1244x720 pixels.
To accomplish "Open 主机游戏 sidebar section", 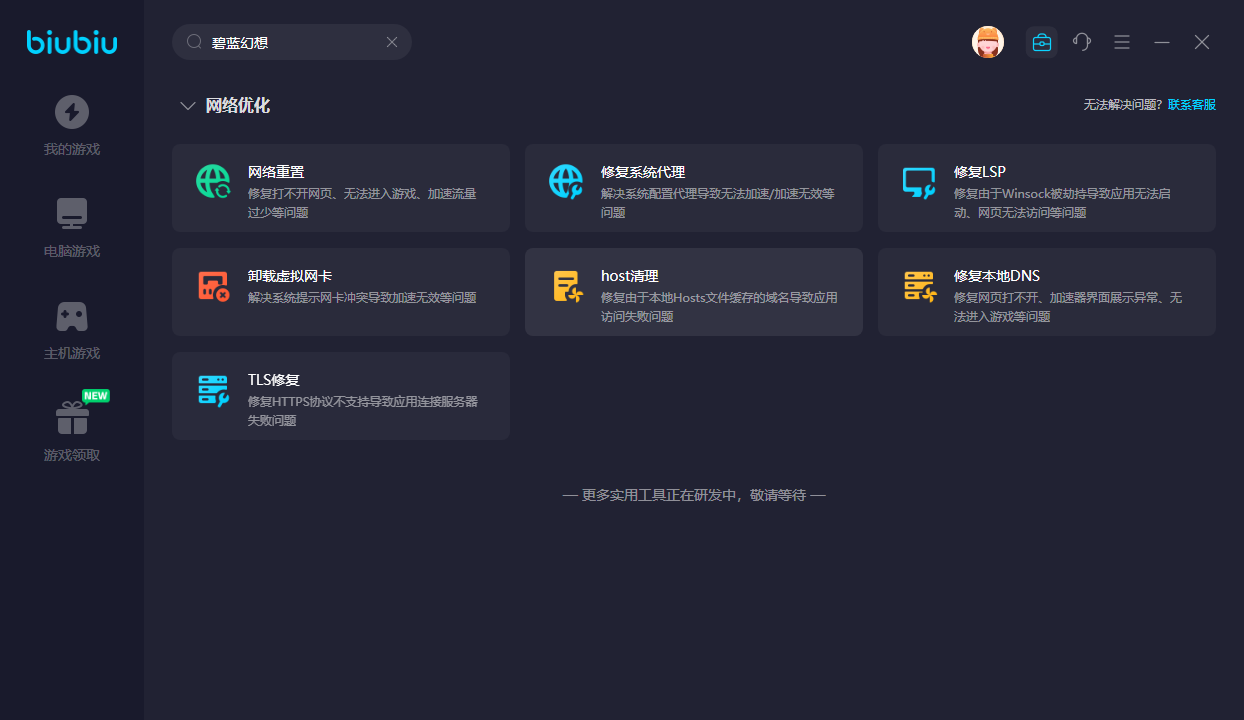I will [72, 330].
